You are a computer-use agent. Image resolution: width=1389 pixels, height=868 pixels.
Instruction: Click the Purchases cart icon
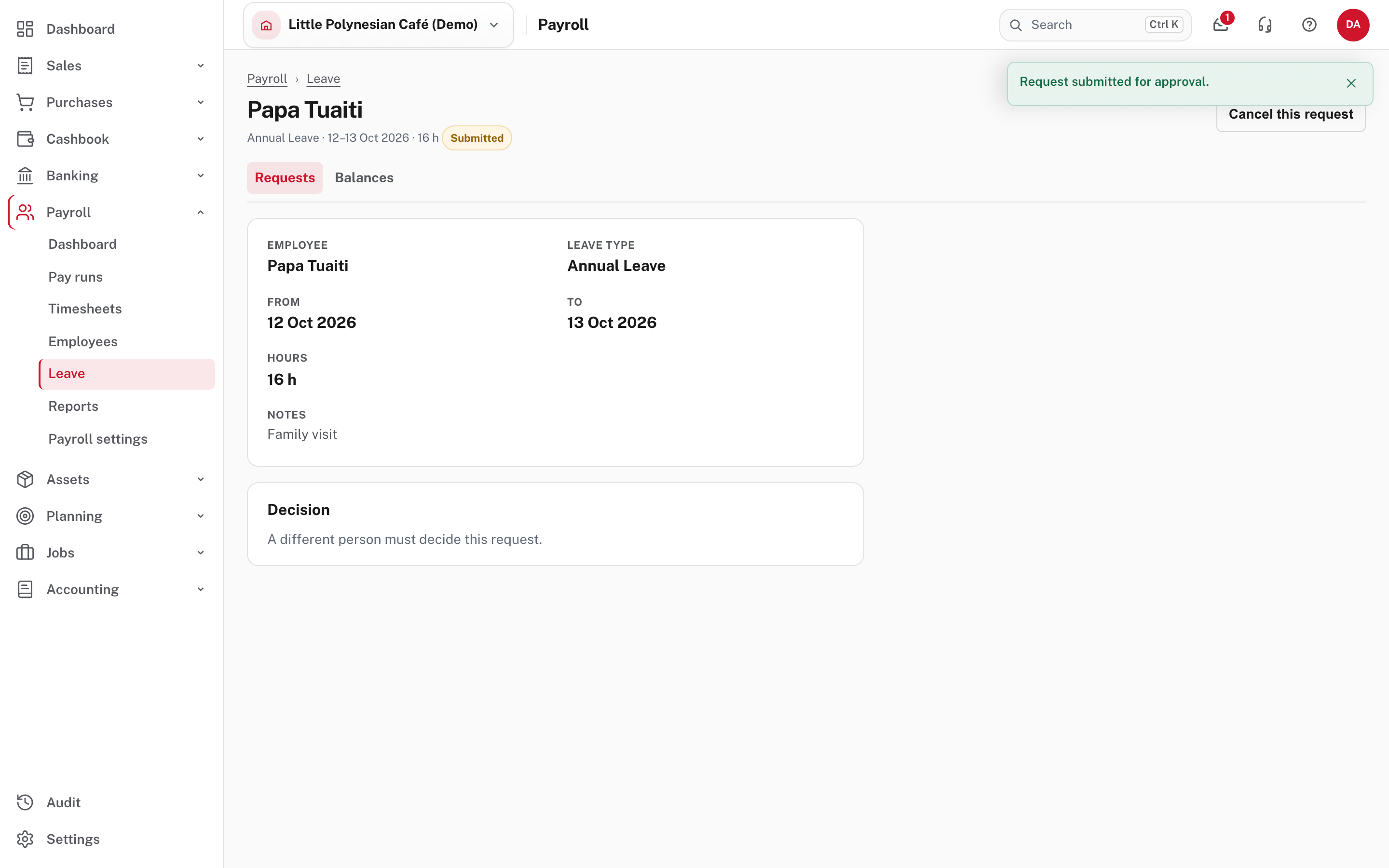(25, 102)
